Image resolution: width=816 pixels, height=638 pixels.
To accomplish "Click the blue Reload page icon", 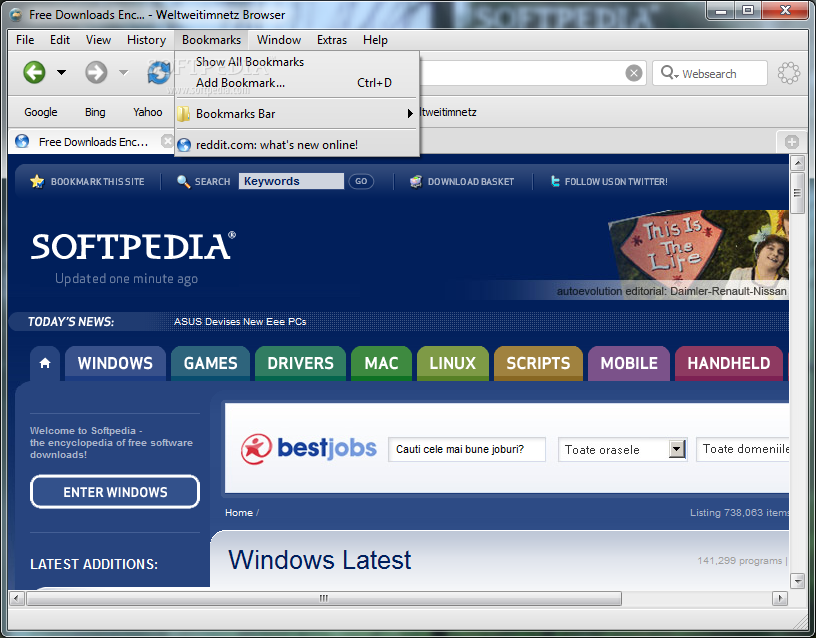I will click(x=159, y=72).
